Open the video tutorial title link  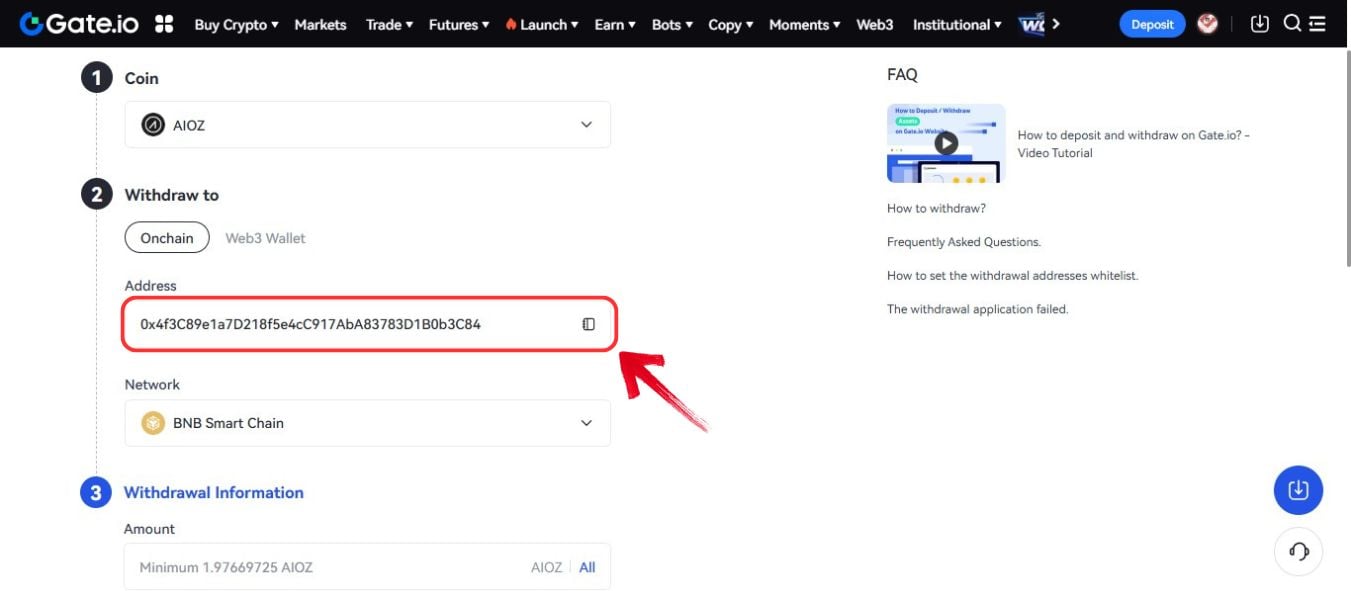coord(1133,144)
